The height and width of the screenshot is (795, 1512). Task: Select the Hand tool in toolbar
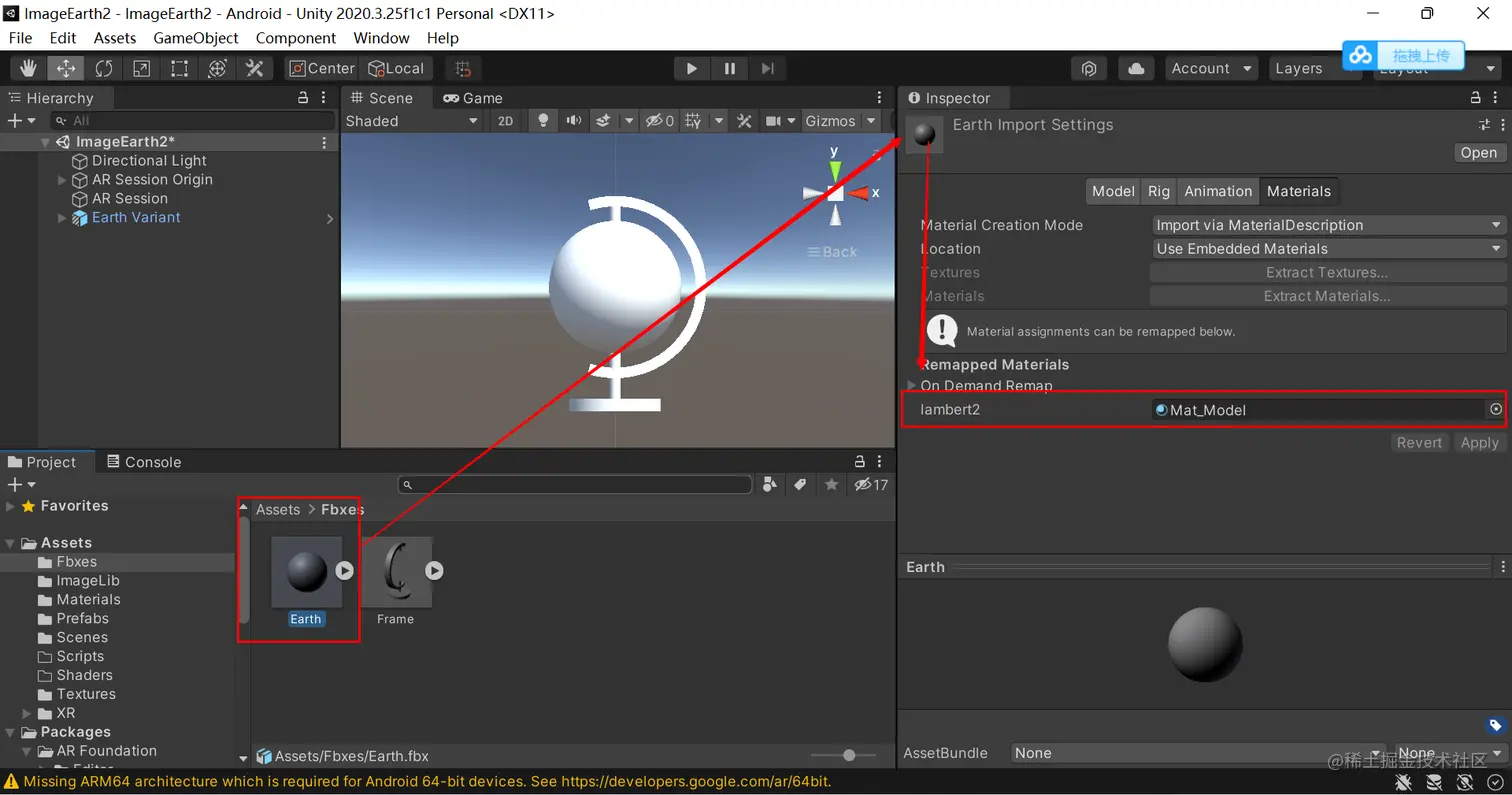point(29,68)
